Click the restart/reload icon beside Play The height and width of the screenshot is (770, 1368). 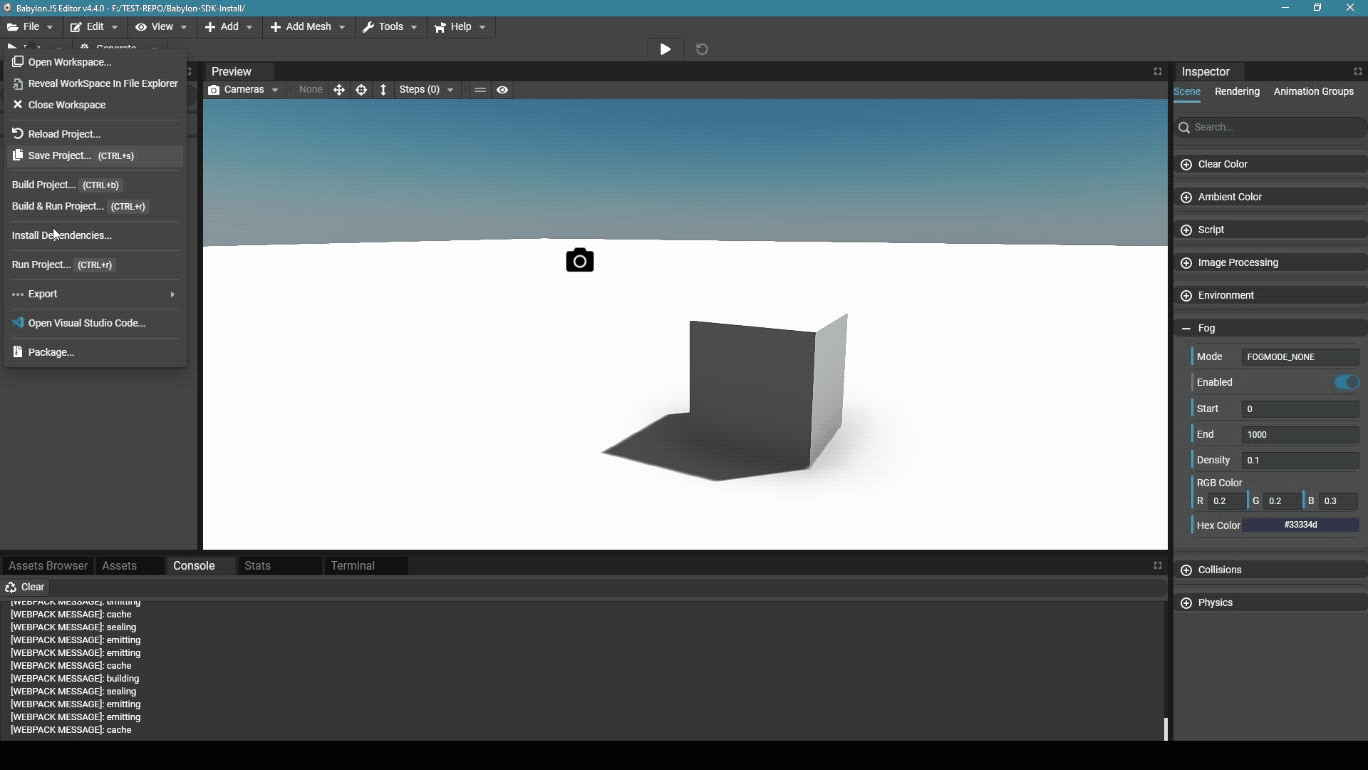(x=702, y=49)
